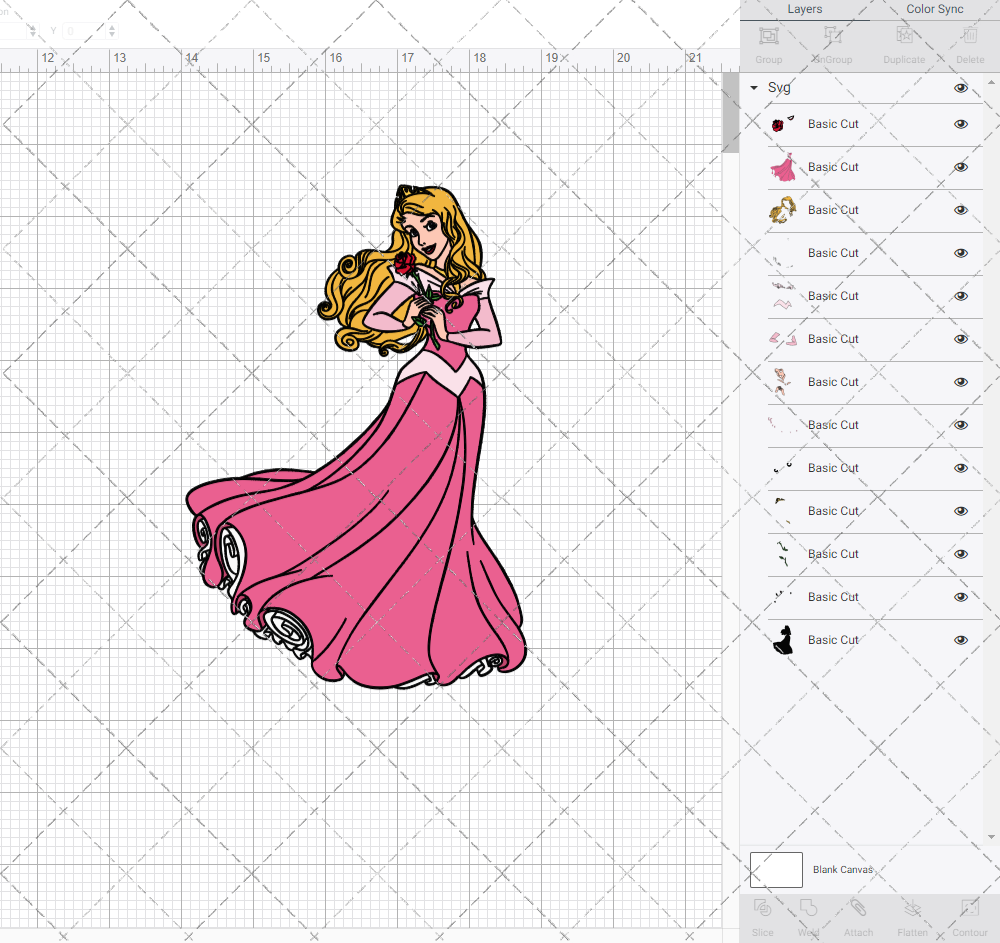This screenshot has width=1000, height=943.
Task: Select the blonde hair layer thumbnail
Action: (783, 210)
